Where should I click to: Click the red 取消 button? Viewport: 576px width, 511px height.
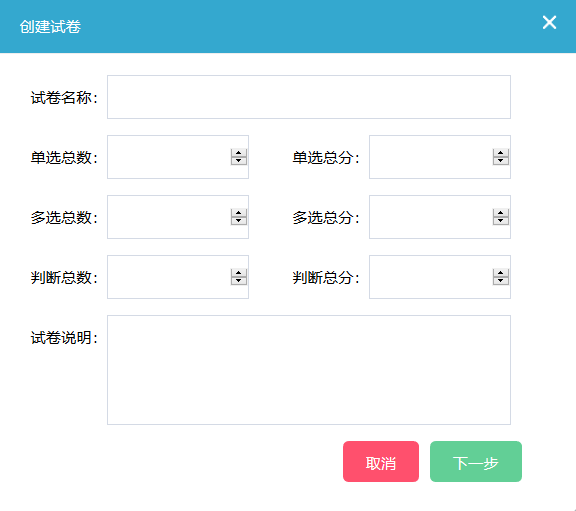point(381,461)
